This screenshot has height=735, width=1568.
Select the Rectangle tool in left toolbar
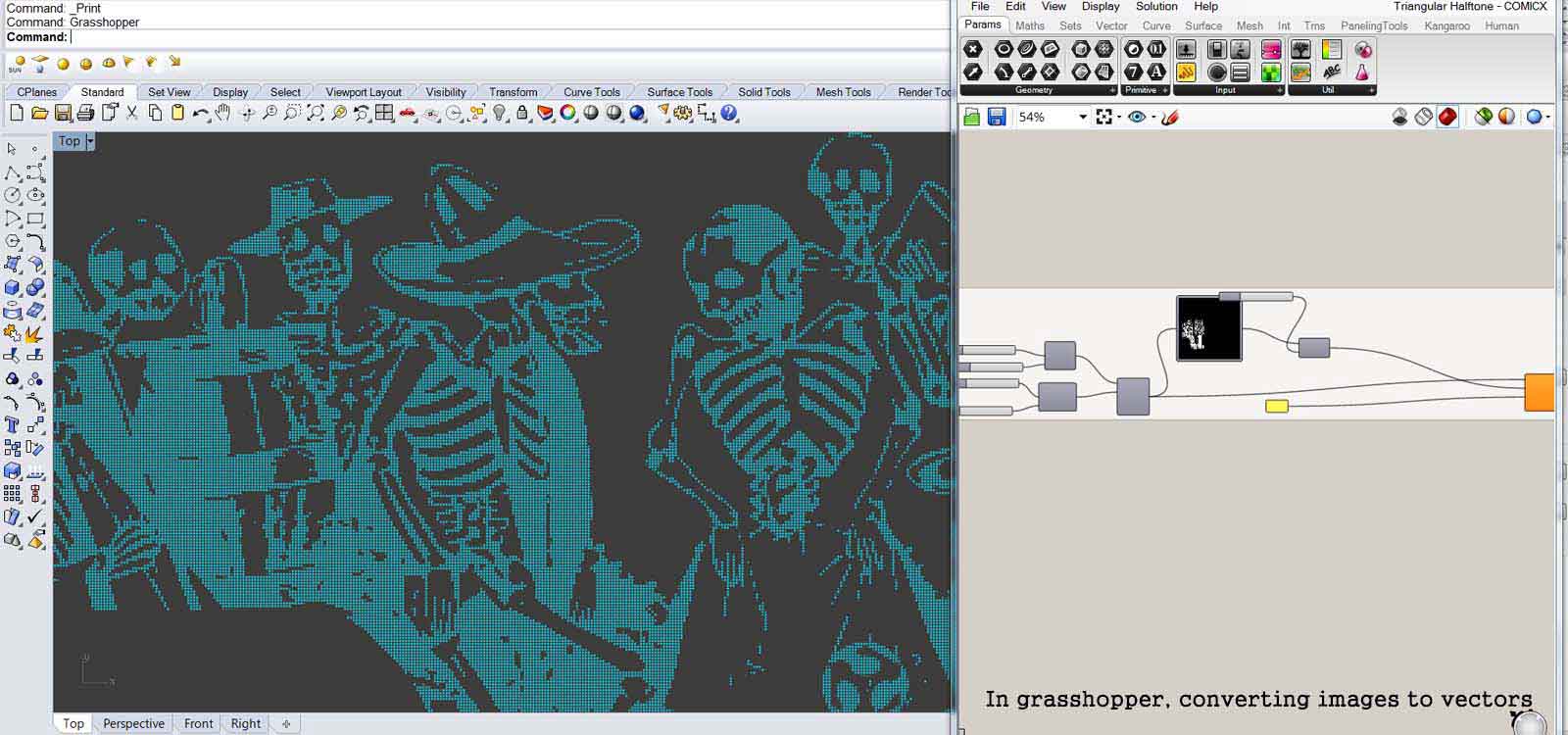(35, 219)
